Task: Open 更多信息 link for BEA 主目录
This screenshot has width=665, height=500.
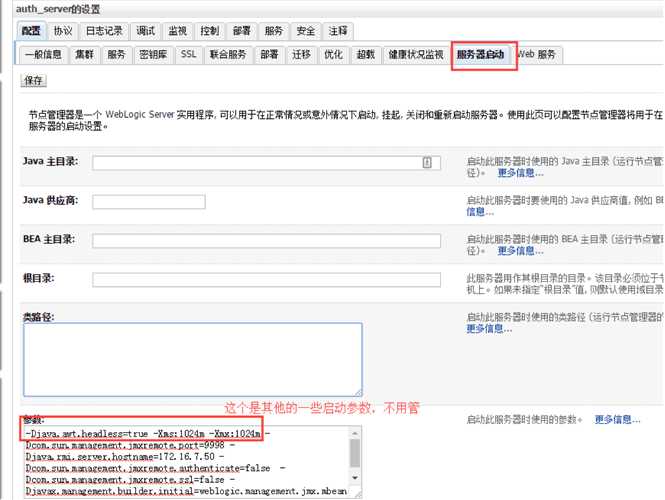Action: click(x=520, y=251)
